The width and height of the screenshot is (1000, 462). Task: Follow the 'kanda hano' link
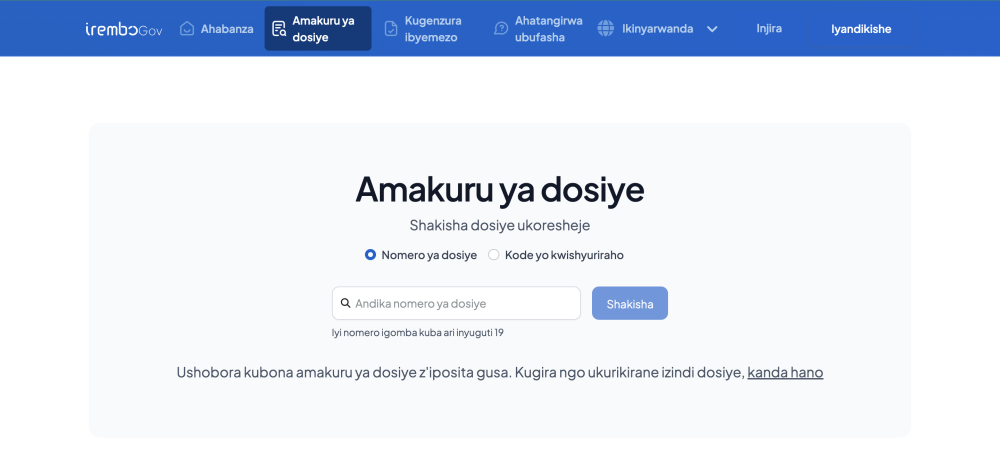(785, 373)
